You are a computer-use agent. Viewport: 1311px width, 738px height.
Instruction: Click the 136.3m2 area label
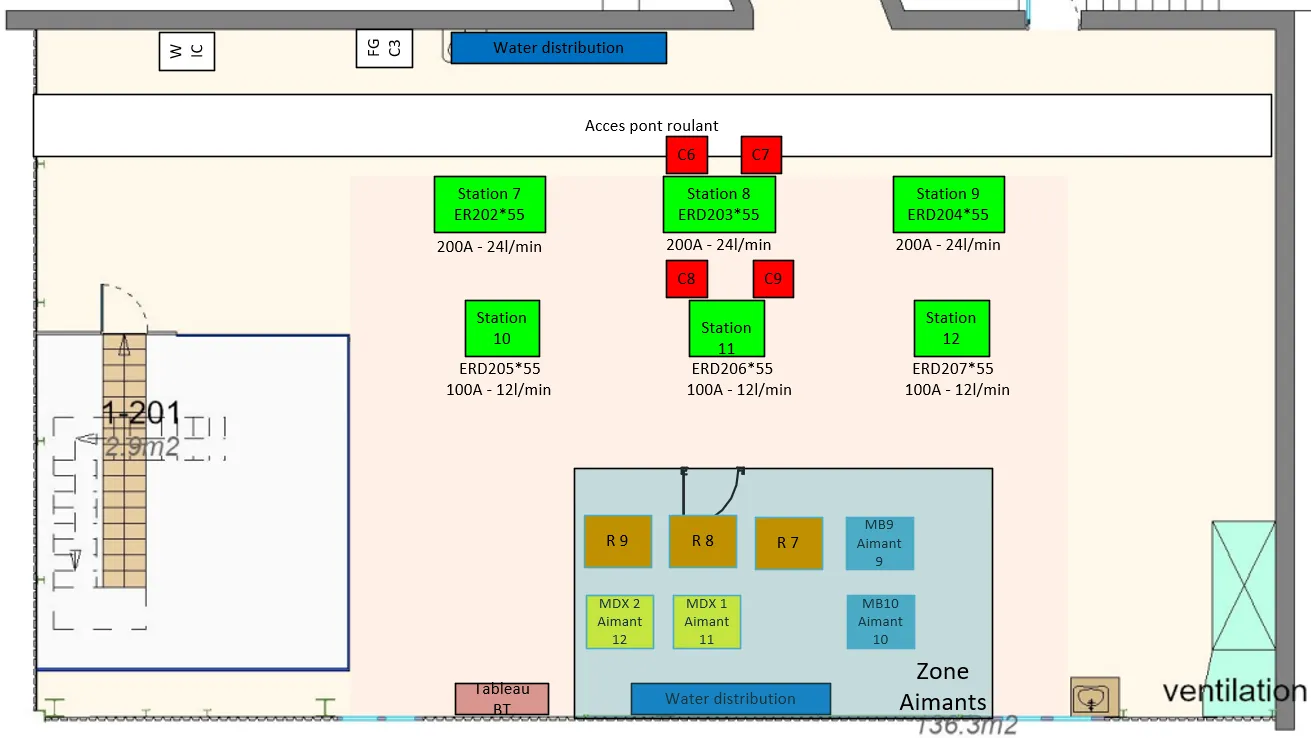point(968,725)
